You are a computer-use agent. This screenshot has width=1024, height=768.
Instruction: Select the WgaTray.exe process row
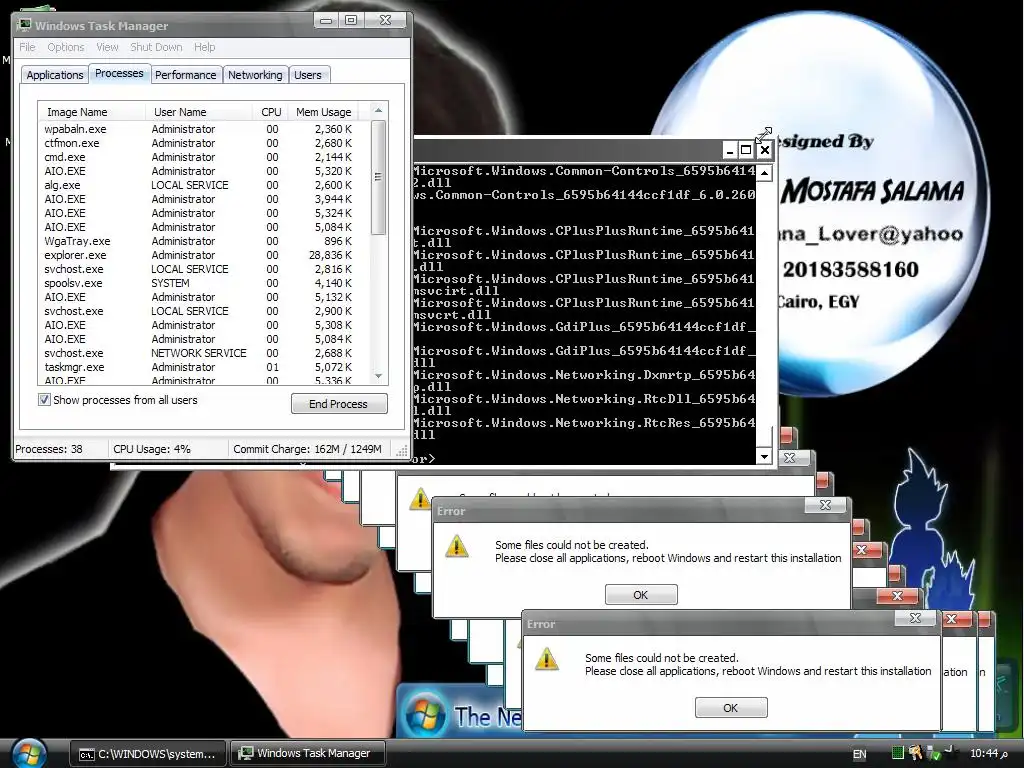204,241
